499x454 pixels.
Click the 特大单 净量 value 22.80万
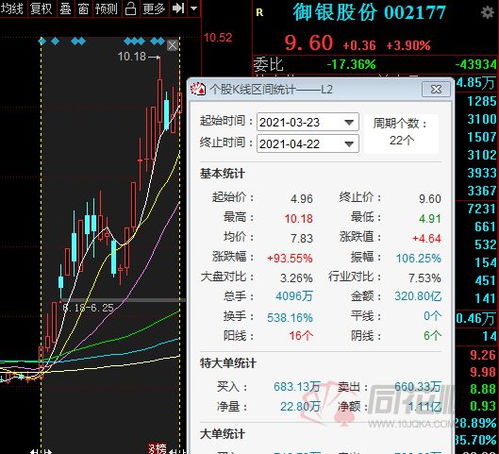pyautogui.click(x=300, y=407)
